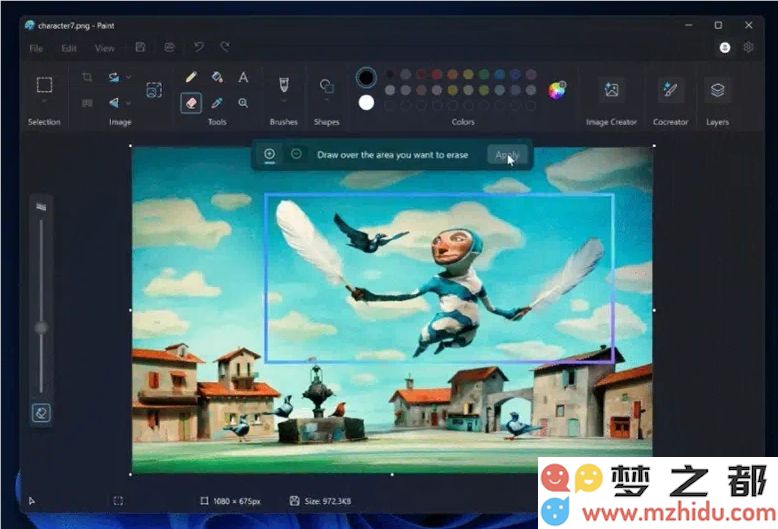Screen dimensions: 778x529
Task: Click the Remove background icon
Action: tap(154, 90)
